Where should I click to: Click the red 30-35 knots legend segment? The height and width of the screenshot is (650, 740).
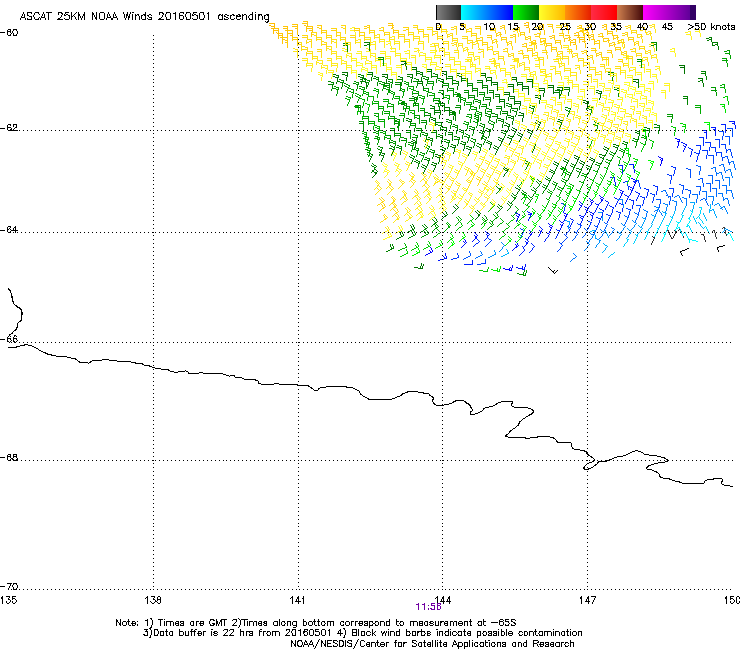coord(604,12)
